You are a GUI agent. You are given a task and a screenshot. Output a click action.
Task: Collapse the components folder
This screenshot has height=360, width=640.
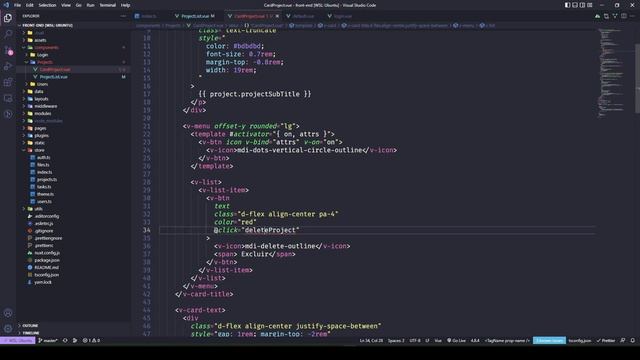coord(46,47)
